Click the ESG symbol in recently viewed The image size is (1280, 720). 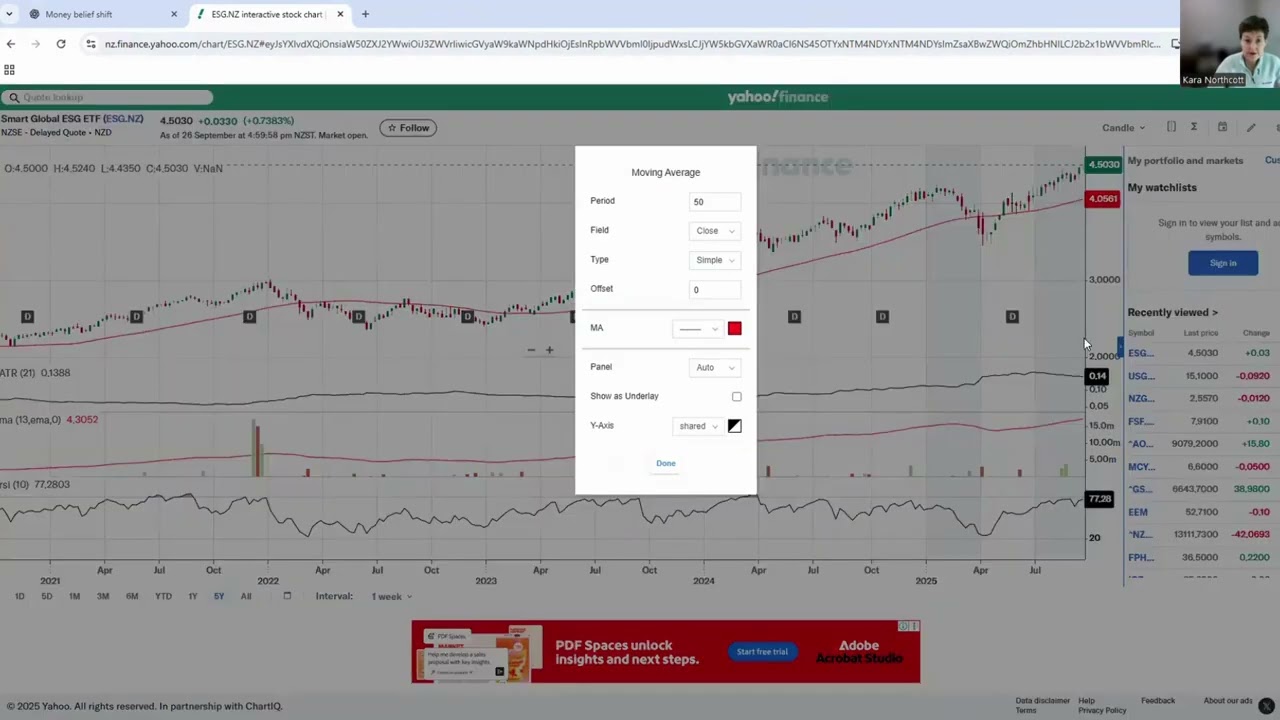(x=1140, y=353)
